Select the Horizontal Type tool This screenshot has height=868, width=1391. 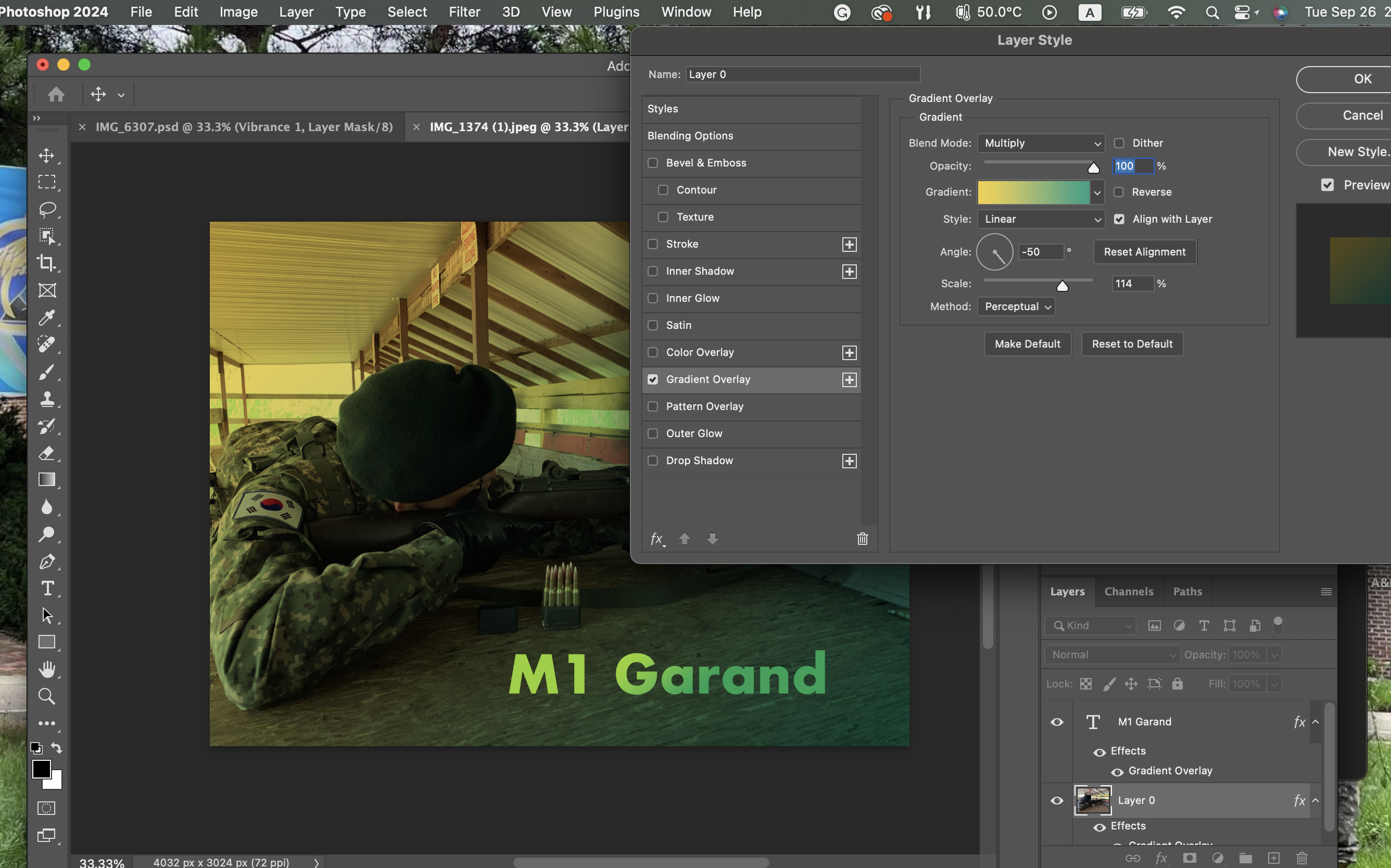pyautogui.click(x=46, y=589)
